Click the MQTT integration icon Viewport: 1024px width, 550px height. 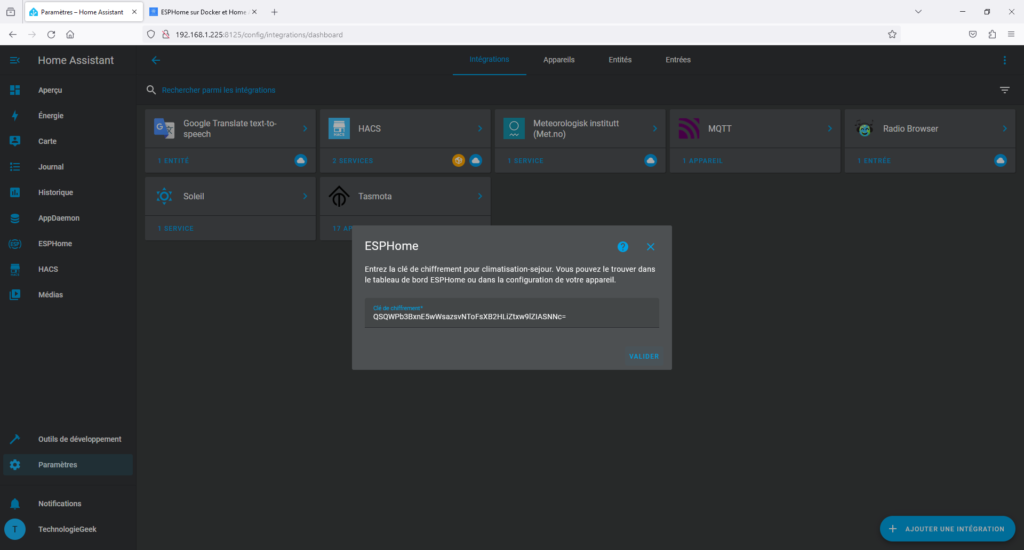click(x=689, y=129)
